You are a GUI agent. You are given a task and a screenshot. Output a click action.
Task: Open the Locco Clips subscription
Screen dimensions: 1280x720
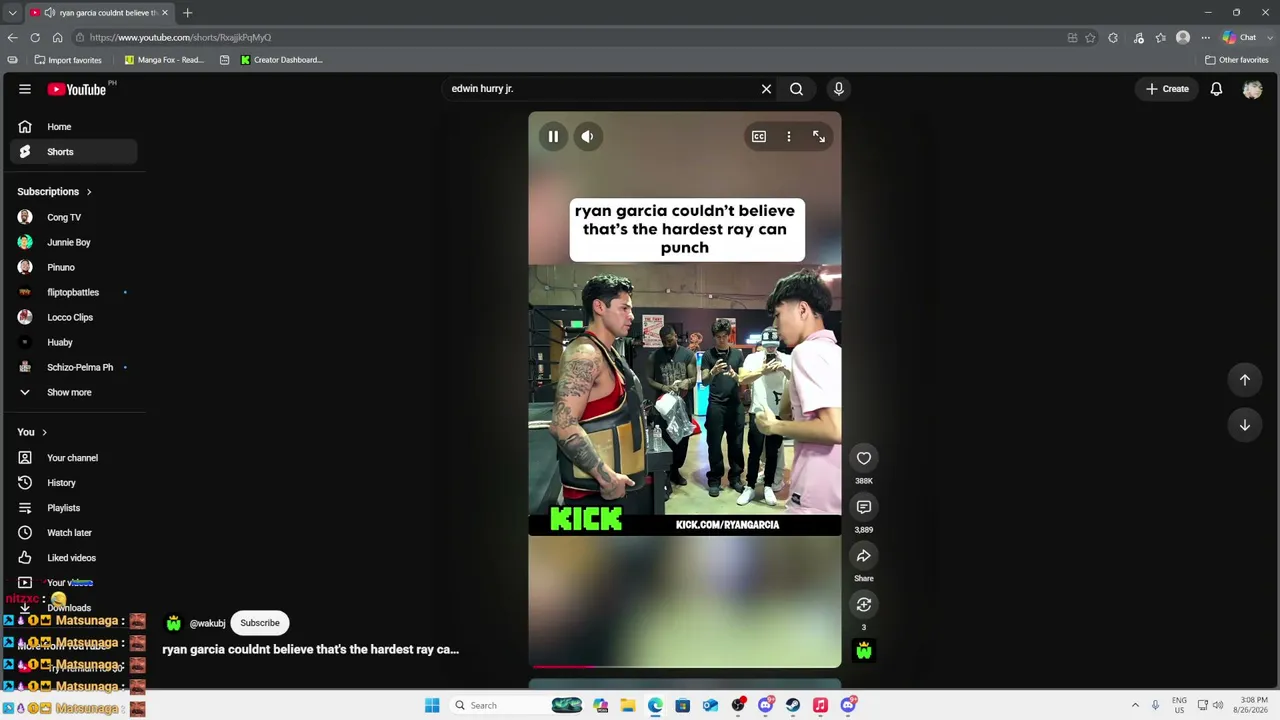(73, 317)
